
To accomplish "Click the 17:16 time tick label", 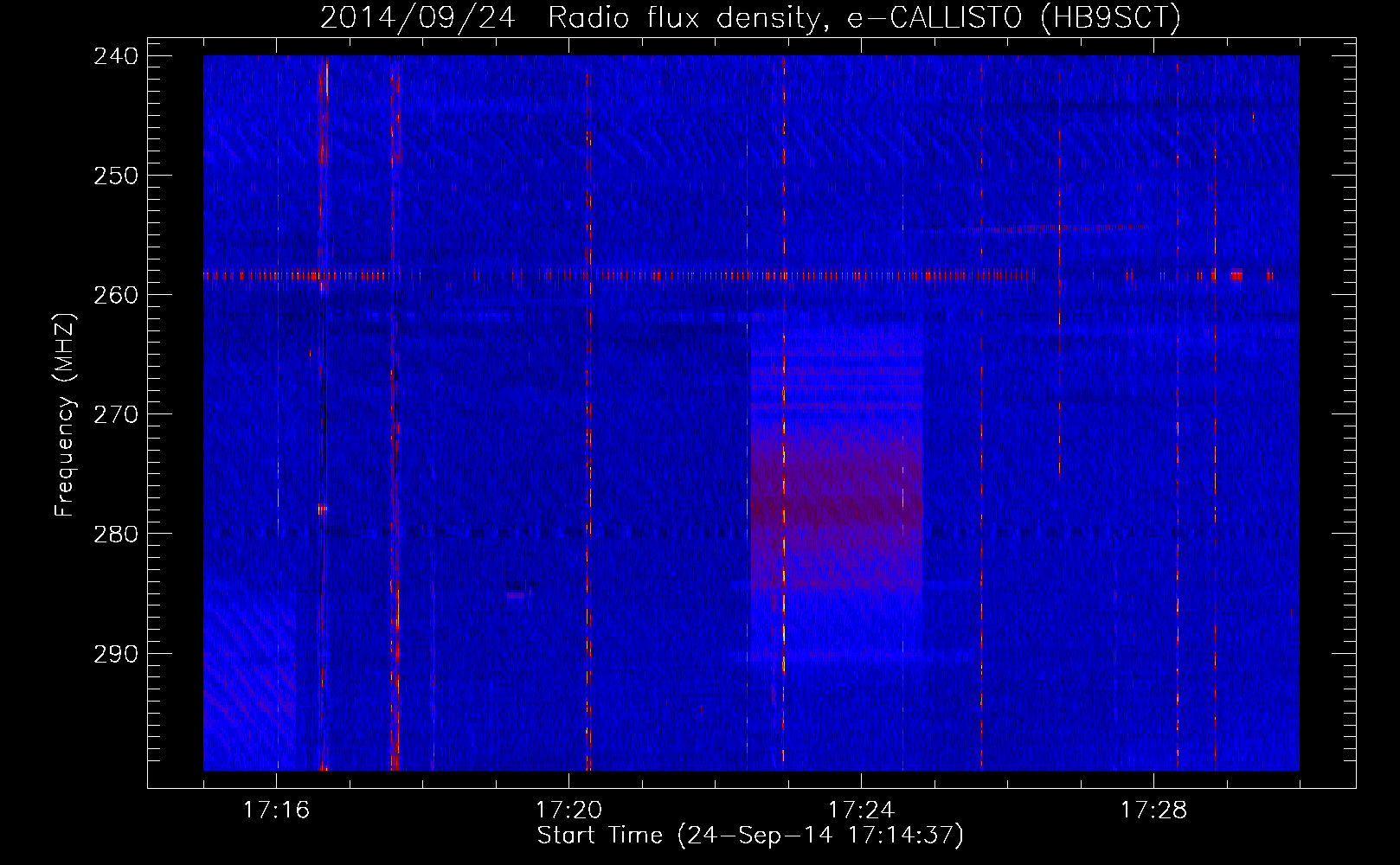I will pyautogui.click(x=276, y=811).
